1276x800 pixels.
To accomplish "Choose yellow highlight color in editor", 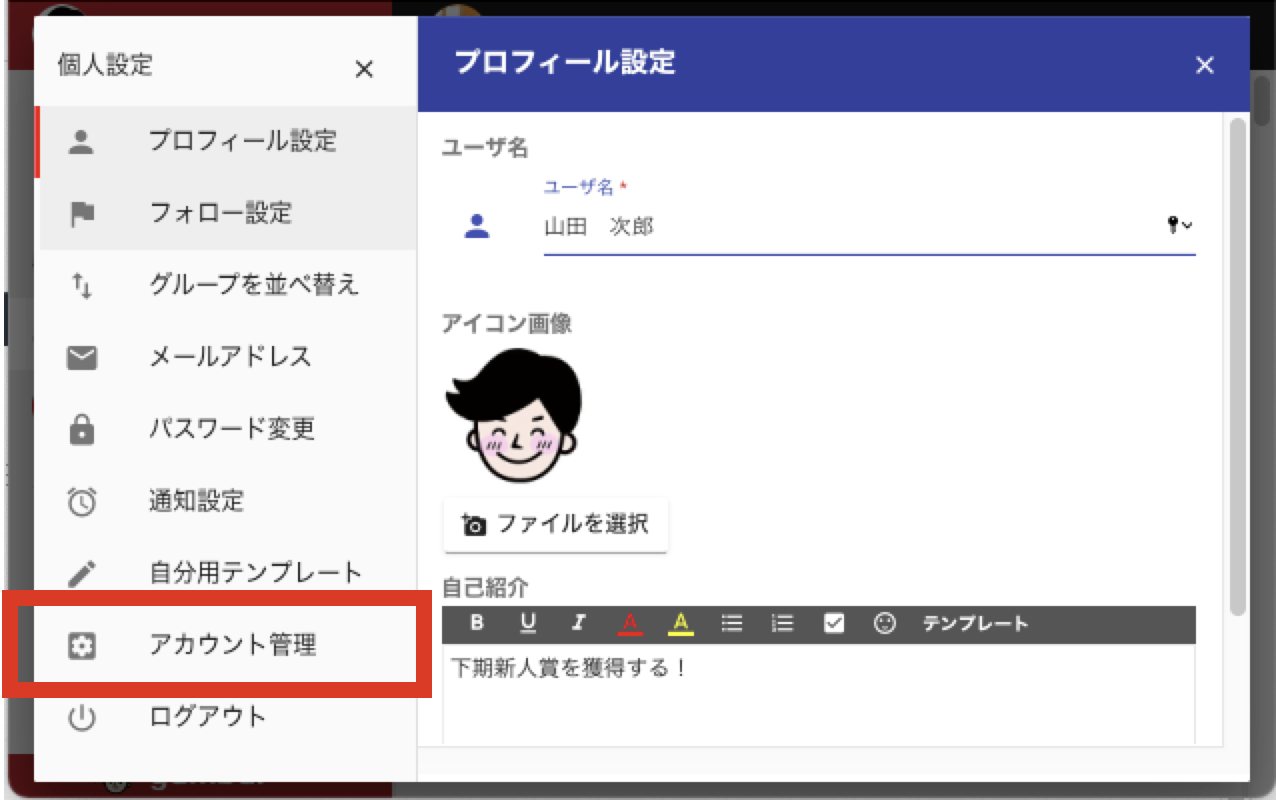I will point(681,623).
